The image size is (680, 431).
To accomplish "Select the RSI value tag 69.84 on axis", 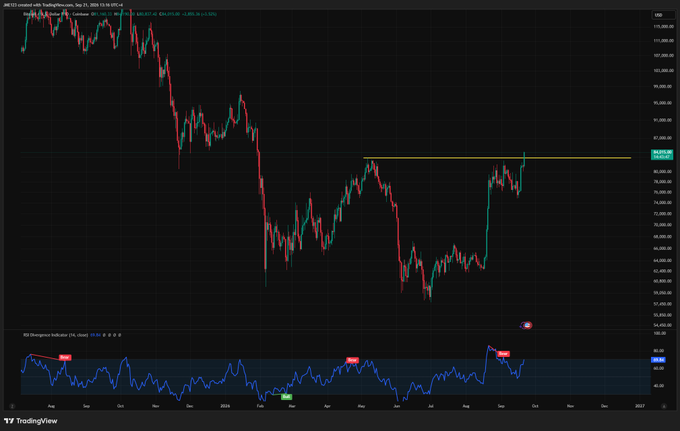I will 658,360.
